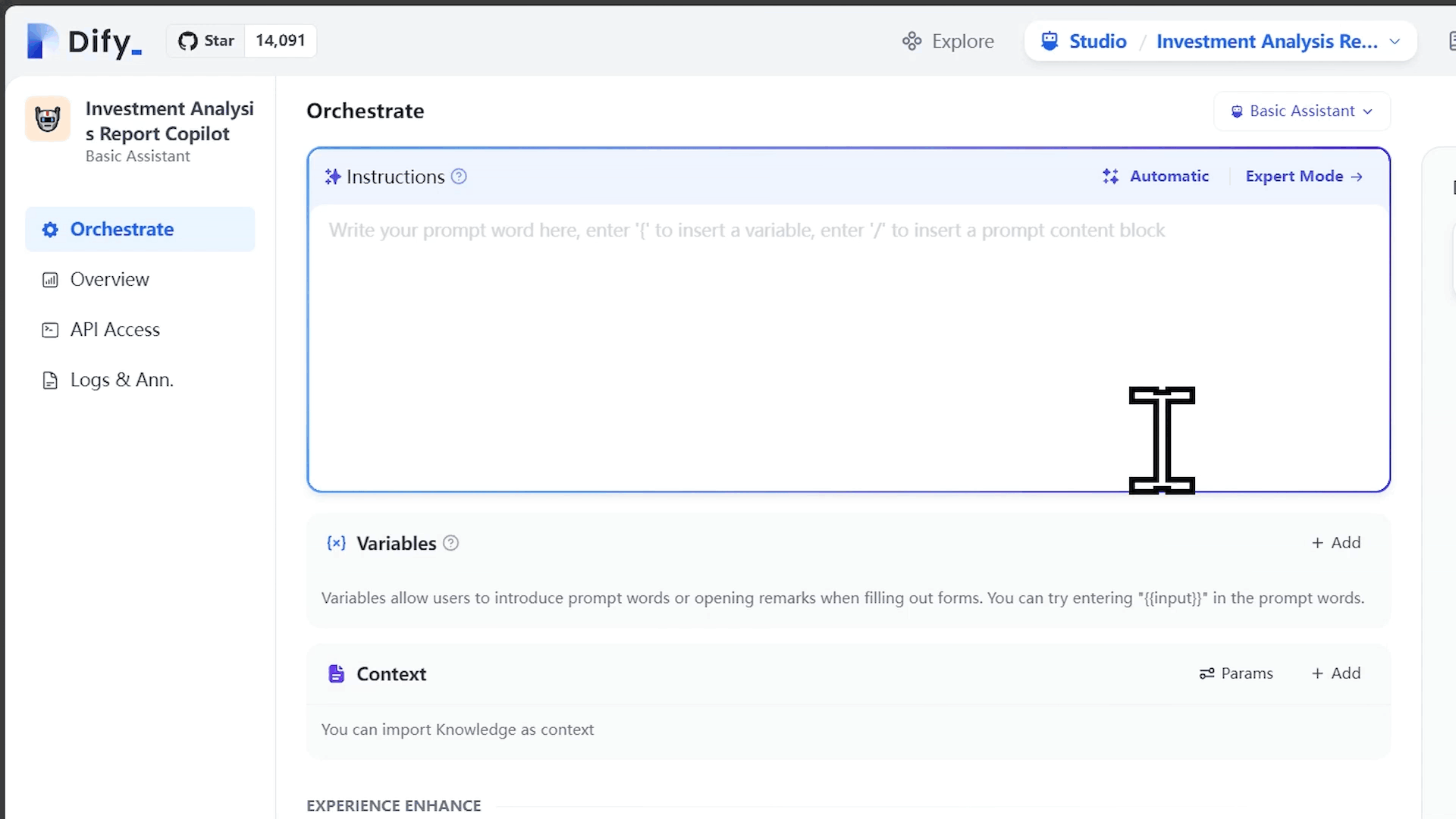Viewport: 1456px width, 819px height.
Task: Click the Dify logo
Action: (84, 41)
